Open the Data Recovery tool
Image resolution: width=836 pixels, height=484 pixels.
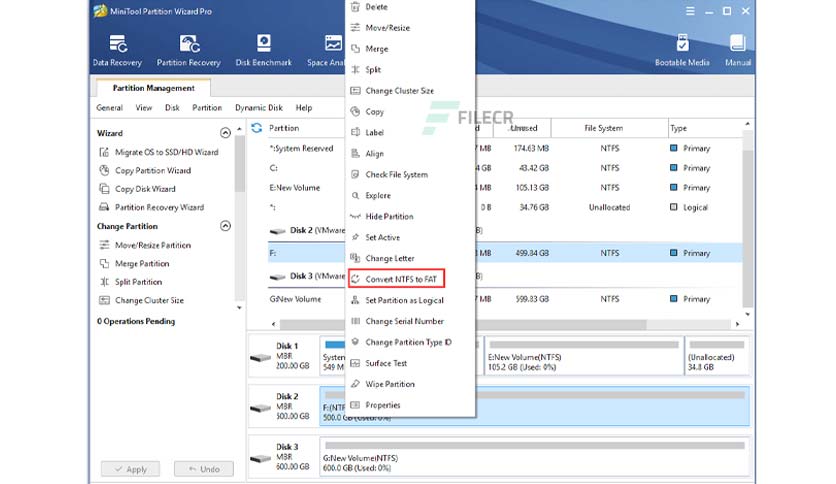(117, 51)
